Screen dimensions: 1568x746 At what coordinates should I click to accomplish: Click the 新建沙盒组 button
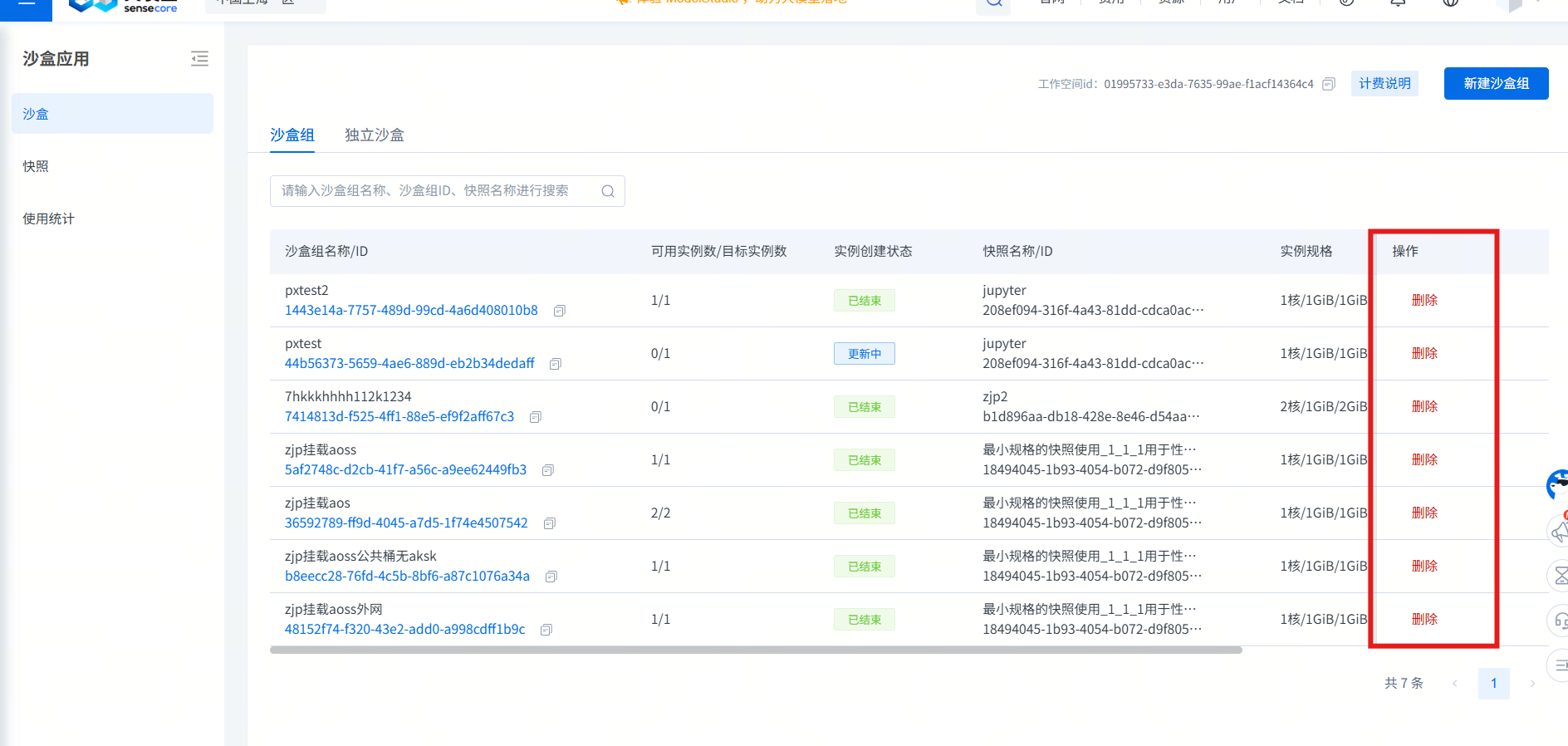coord(1496,83)
